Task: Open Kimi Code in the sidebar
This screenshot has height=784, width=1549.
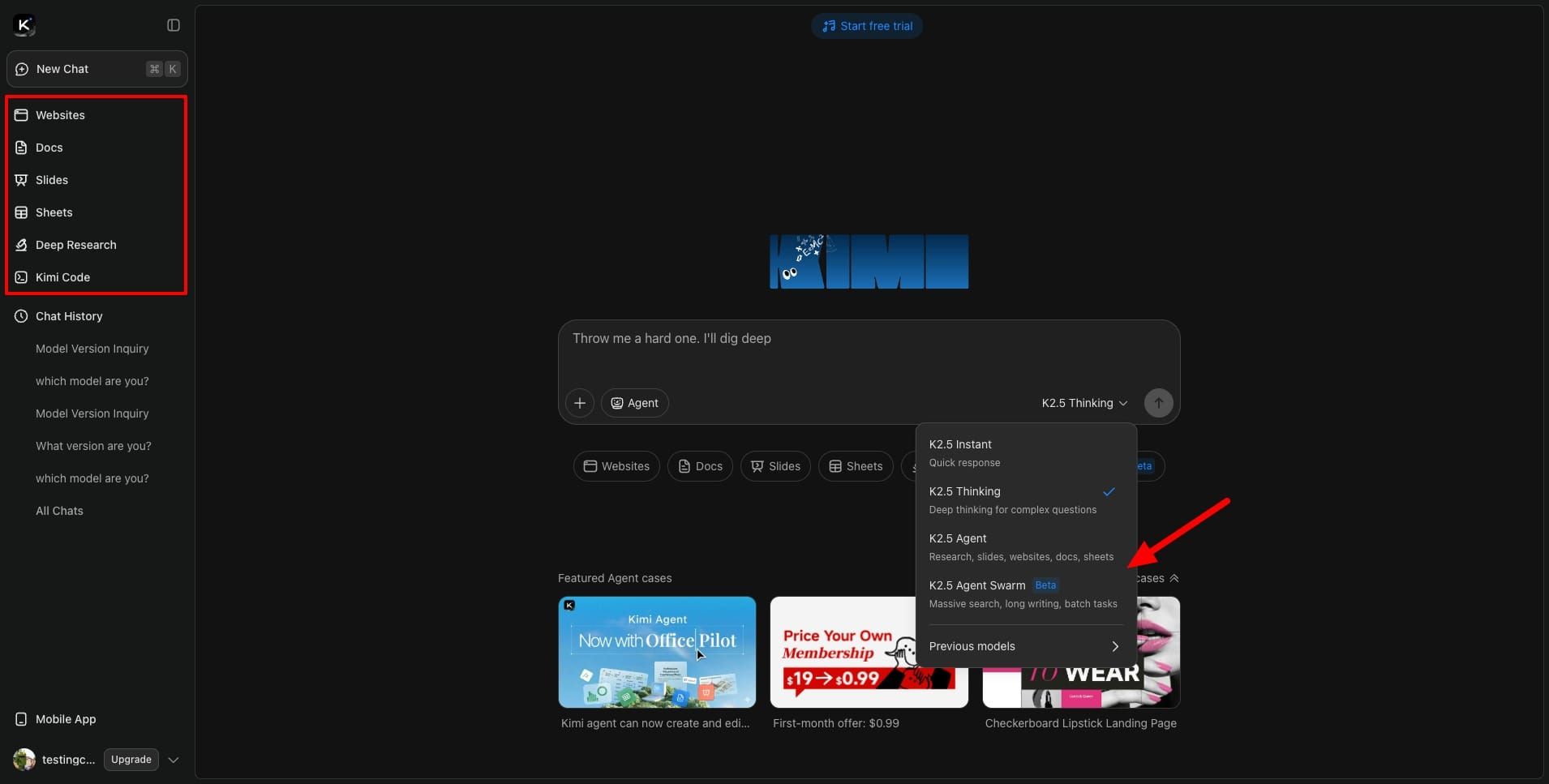Action: pos(97,277)
